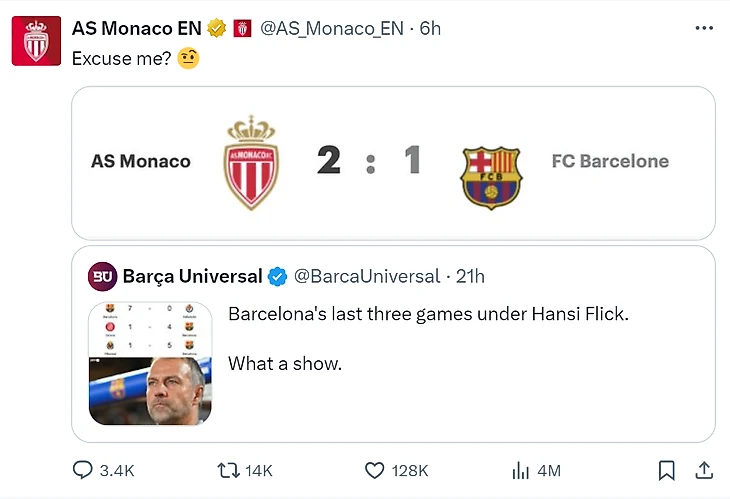Open view analytics bar chart icon
This screenshot has height=499, width=730.
520,470
